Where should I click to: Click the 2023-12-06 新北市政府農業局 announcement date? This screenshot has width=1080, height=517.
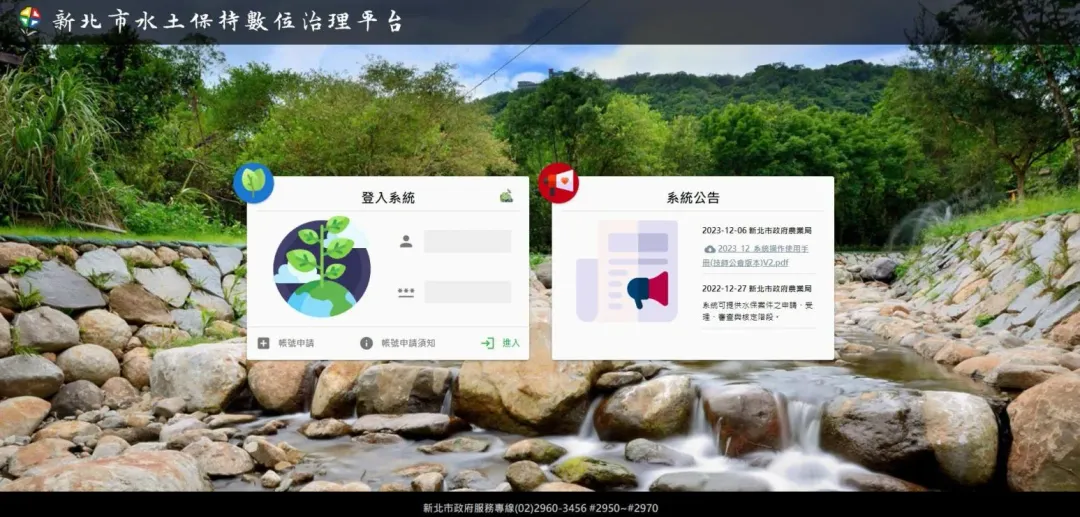pyautogui.click(x=756, y=231)
